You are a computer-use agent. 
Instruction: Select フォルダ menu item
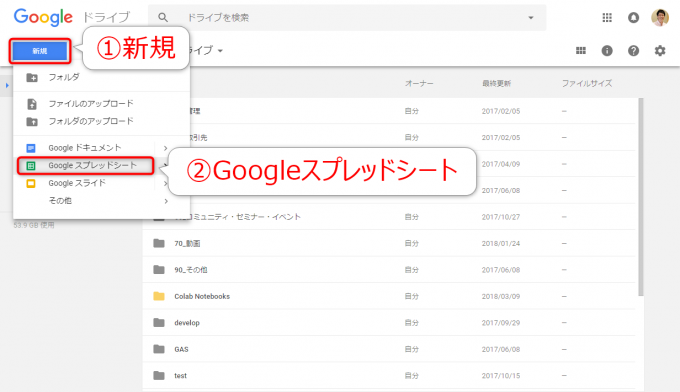click(101, 77)
